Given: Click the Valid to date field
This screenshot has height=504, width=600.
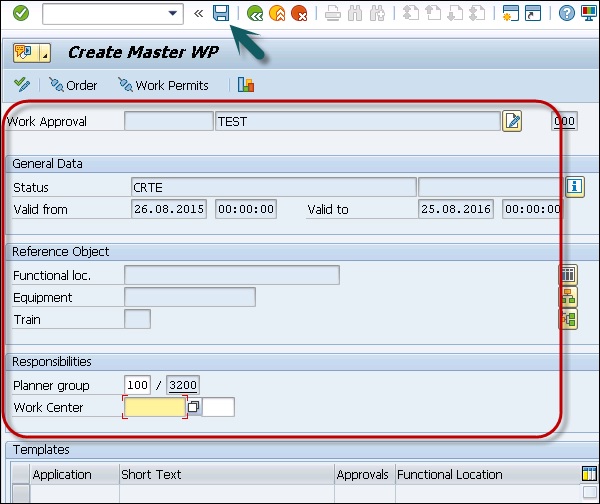Looking at the screenshot, I should pos(457,209).
